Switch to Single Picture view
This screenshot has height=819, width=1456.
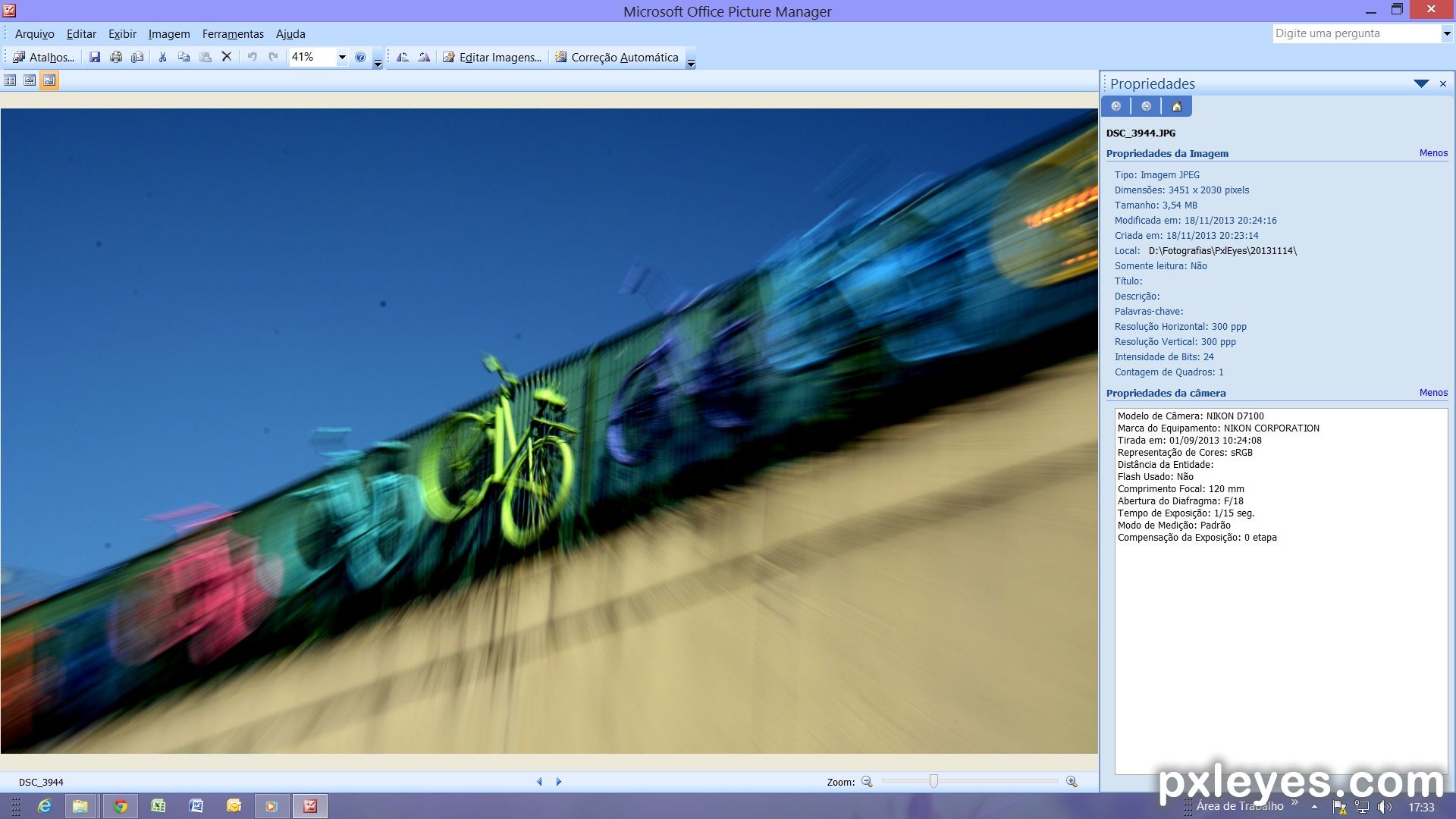(49, 80)
